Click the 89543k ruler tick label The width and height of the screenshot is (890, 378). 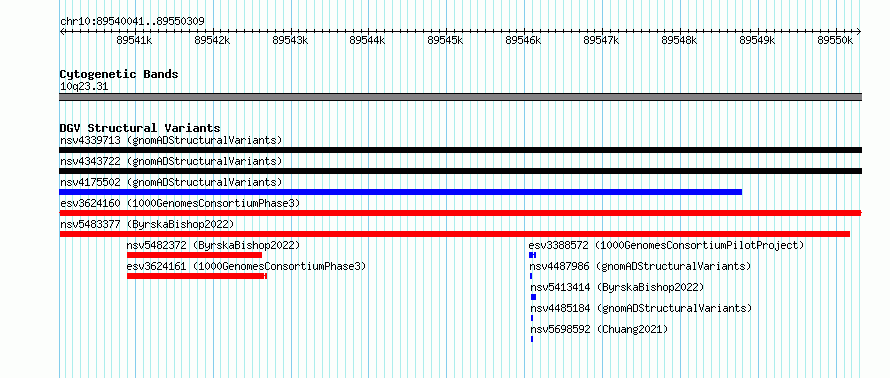click(x=289, y=40)
